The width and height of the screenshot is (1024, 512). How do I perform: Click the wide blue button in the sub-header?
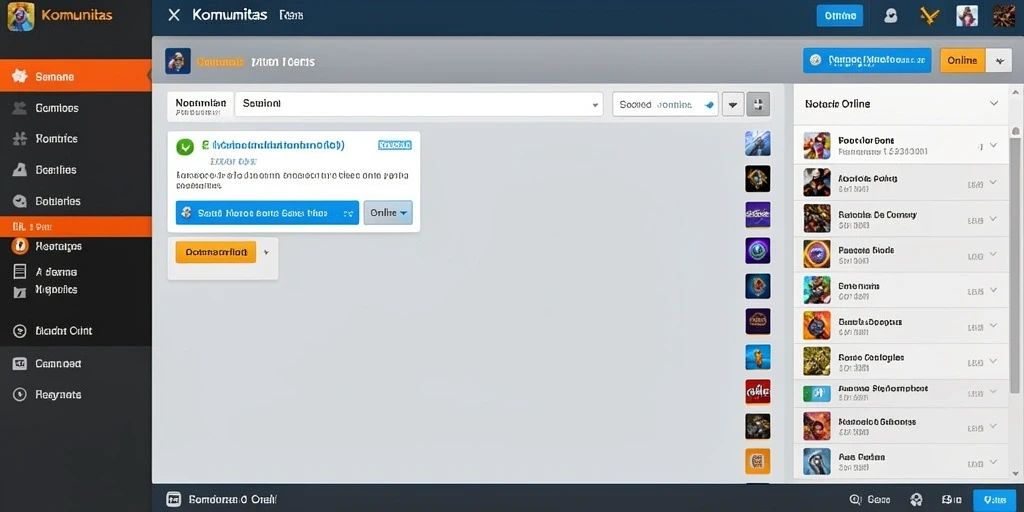point(867,60)
